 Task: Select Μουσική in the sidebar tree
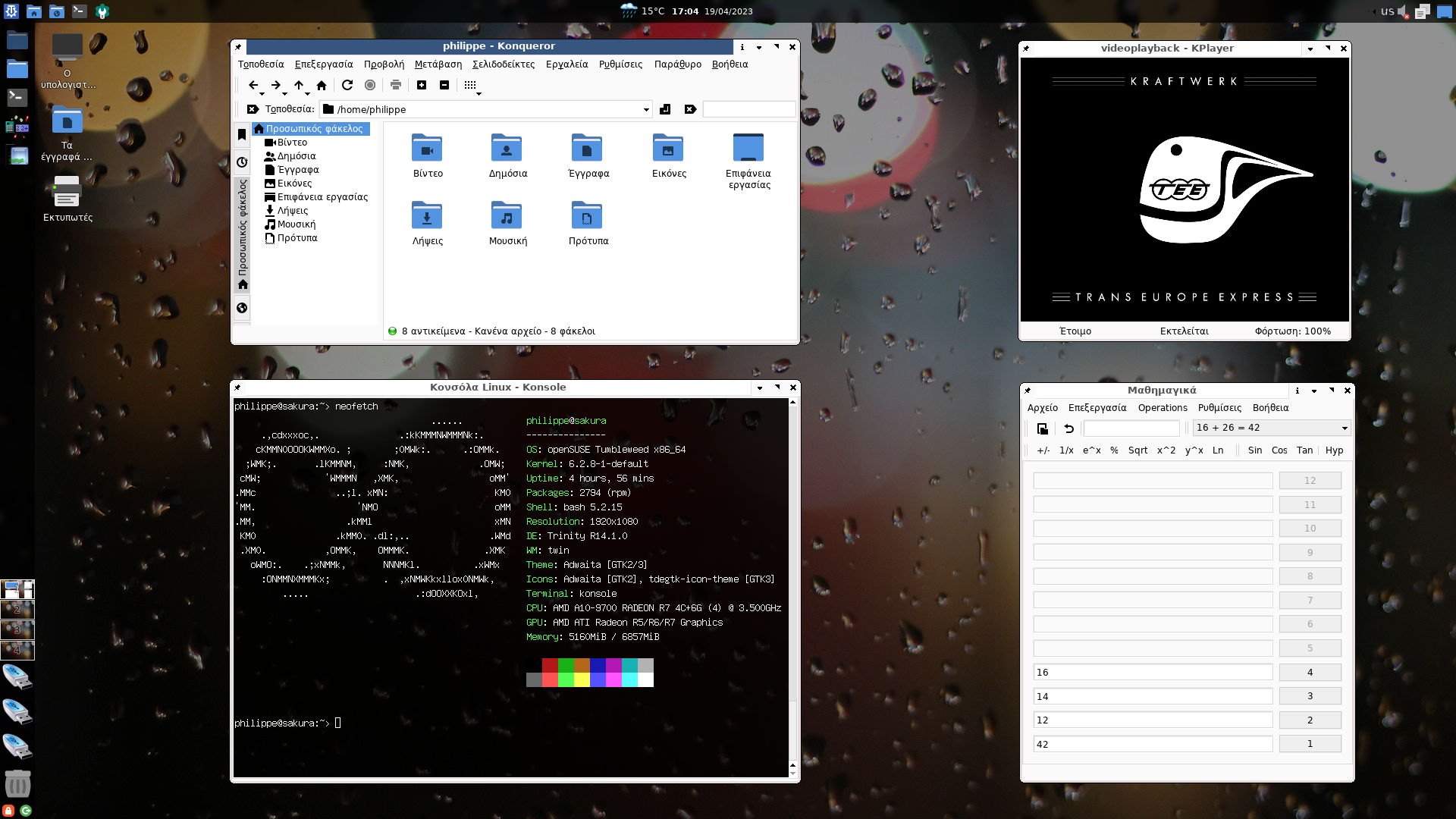(290, 224)
